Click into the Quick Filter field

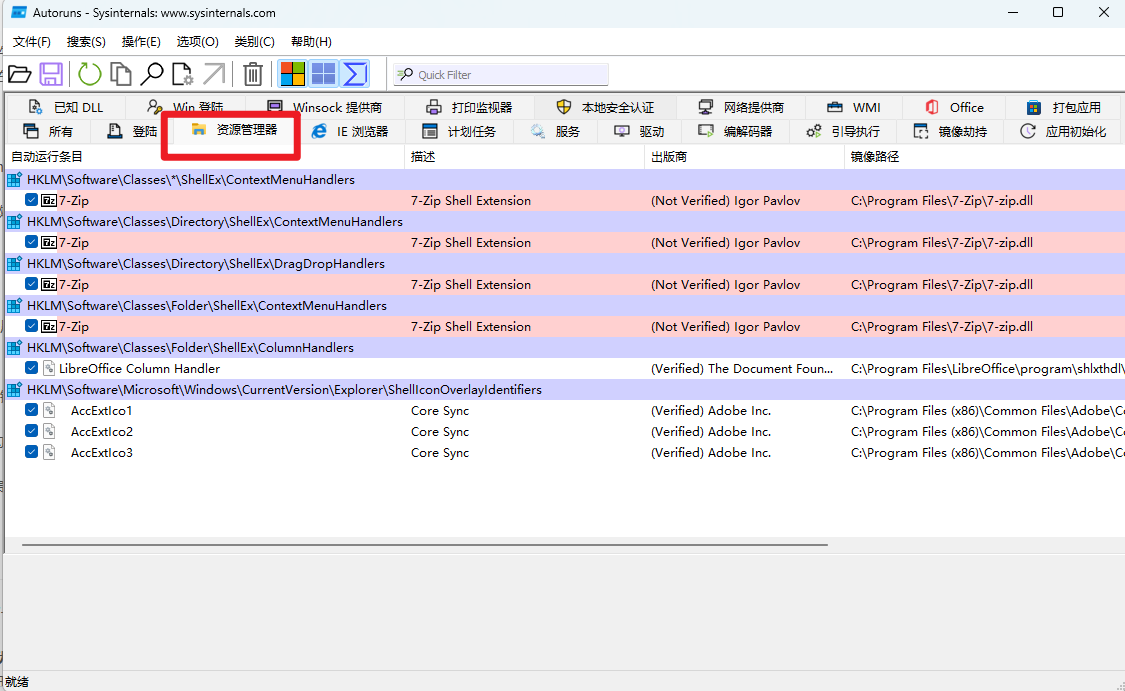pos(501,75)
